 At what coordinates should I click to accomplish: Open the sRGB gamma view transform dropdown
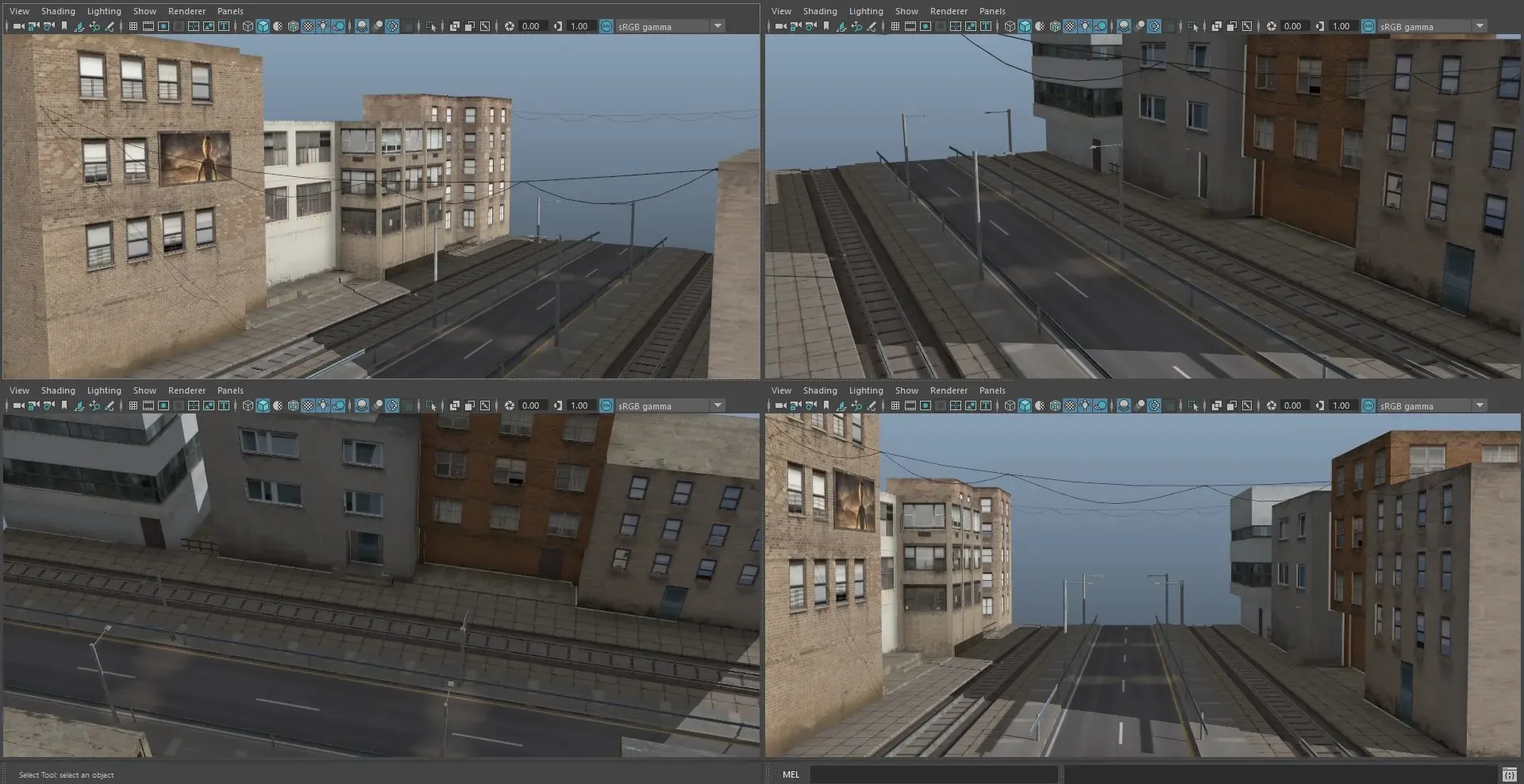(718, 26)
